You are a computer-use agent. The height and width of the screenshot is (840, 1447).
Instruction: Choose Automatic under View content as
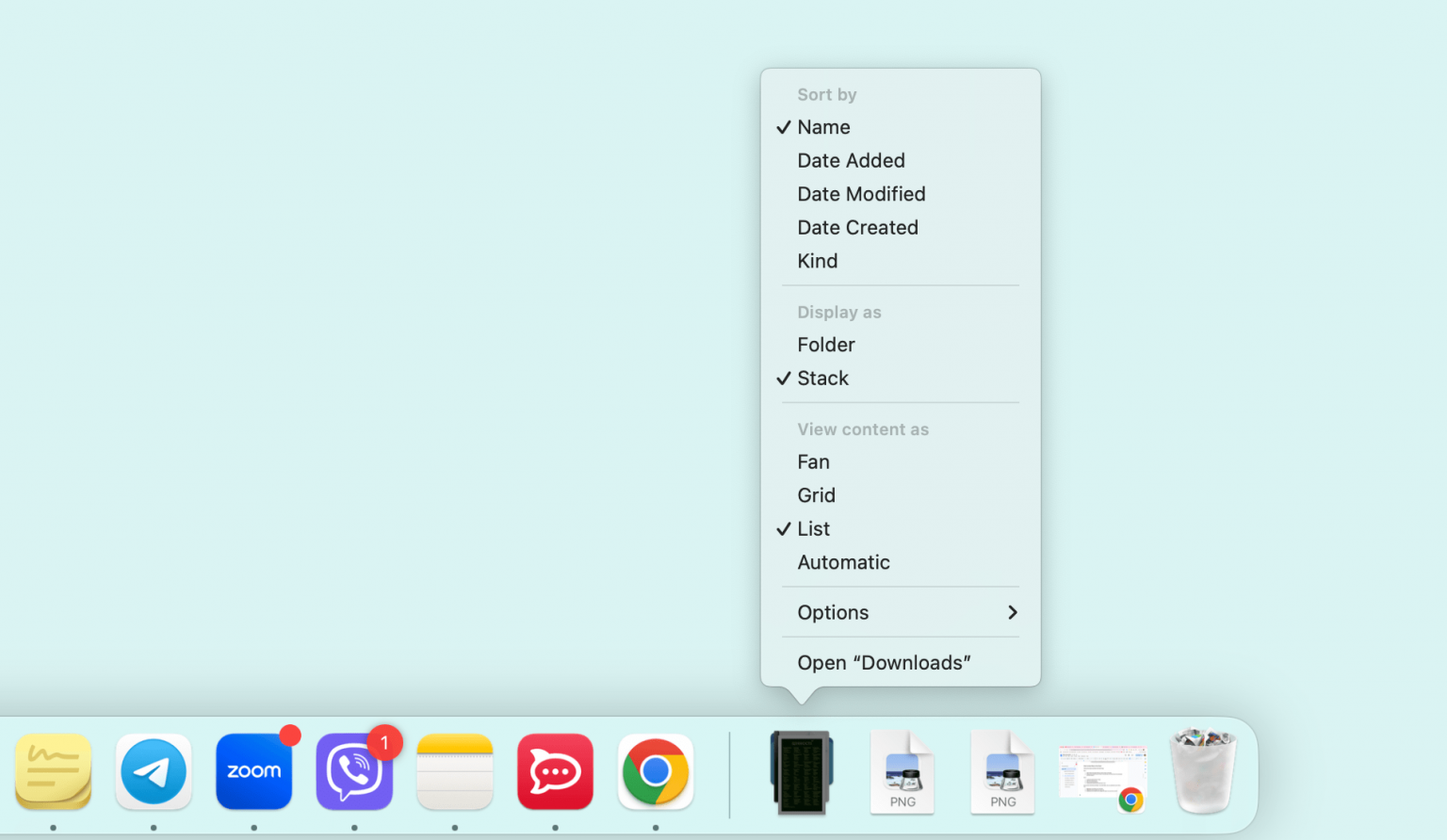coord(843,562)
